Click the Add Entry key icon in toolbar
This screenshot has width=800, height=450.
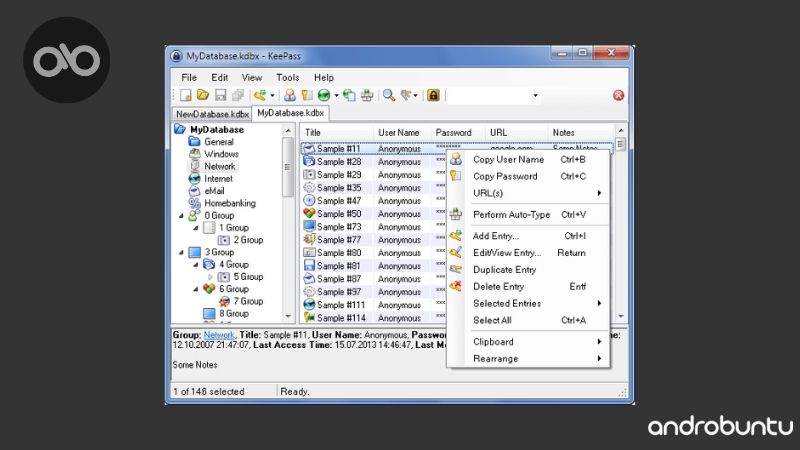click(260, 95)
